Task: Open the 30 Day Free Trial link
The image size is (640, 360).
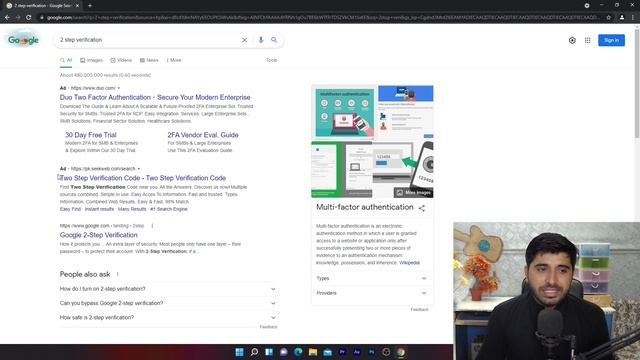Action: (x=91, y=135)
